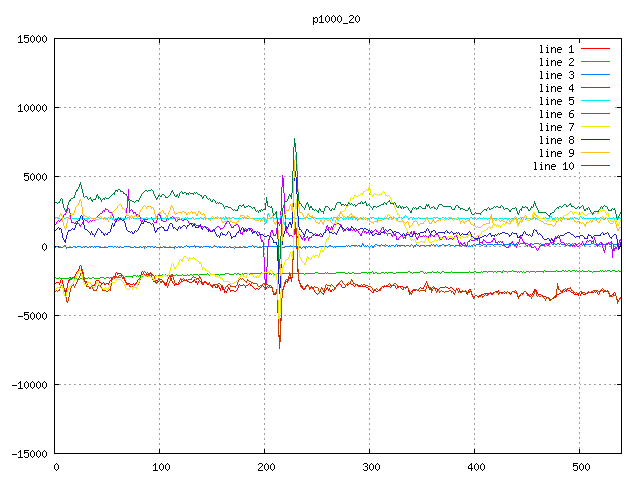Click the color sample next to line 9
Screen dimensions: 640x480
595,153
